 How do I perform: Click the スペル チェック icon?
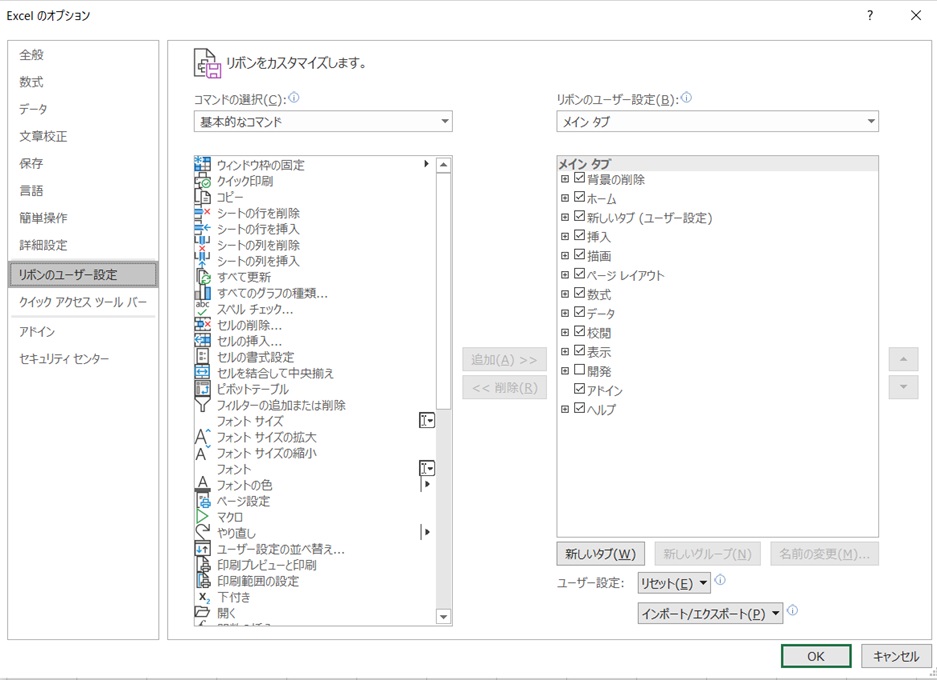[203, 309]
